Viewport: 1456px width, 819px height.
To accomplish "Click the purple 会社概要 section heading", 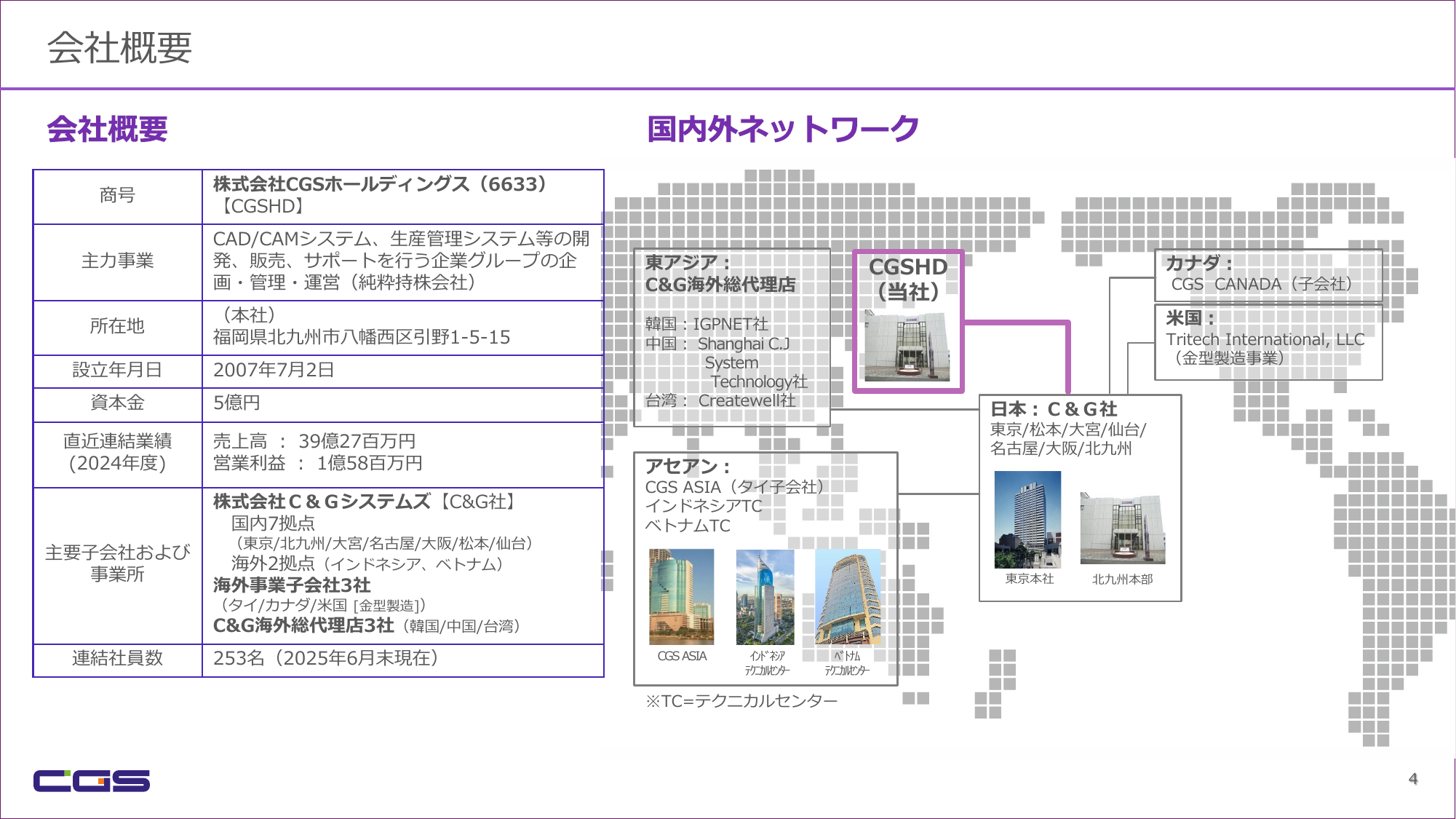I will (x=107, y=129).
